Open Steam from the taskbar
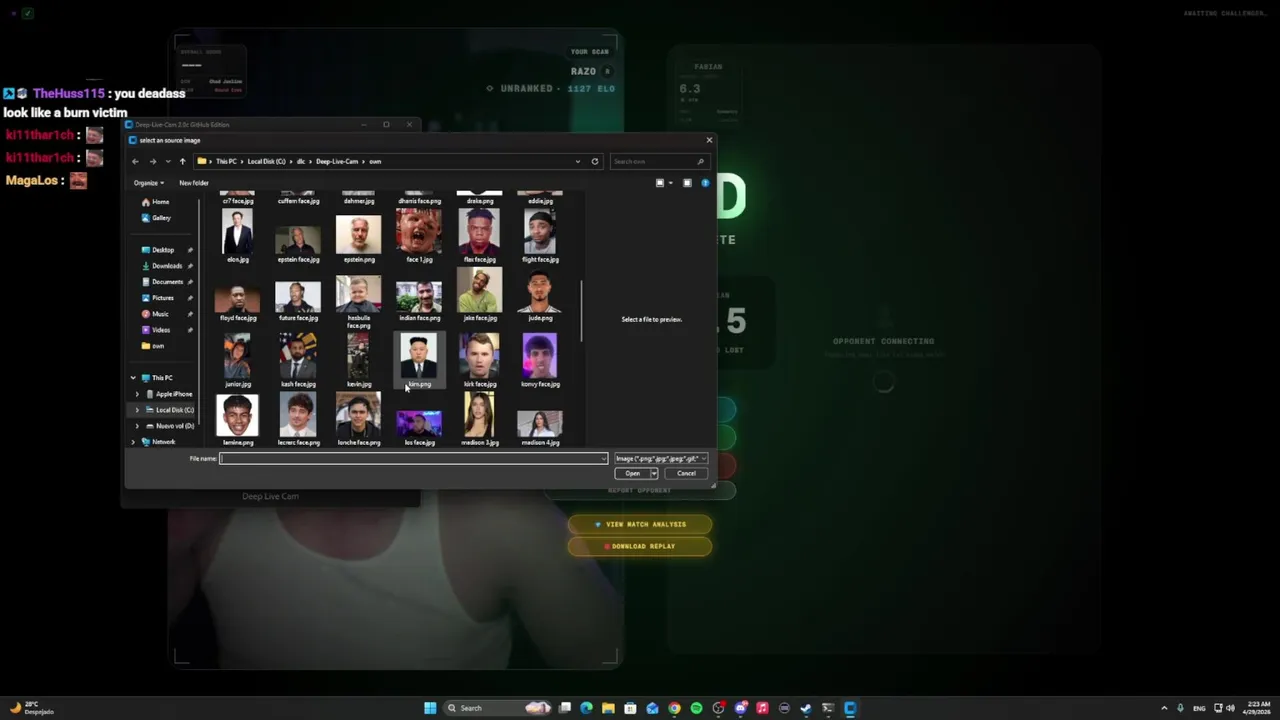Image resolution: width=1280 pixels, height=720 pixels. click(x=806, y=708)
